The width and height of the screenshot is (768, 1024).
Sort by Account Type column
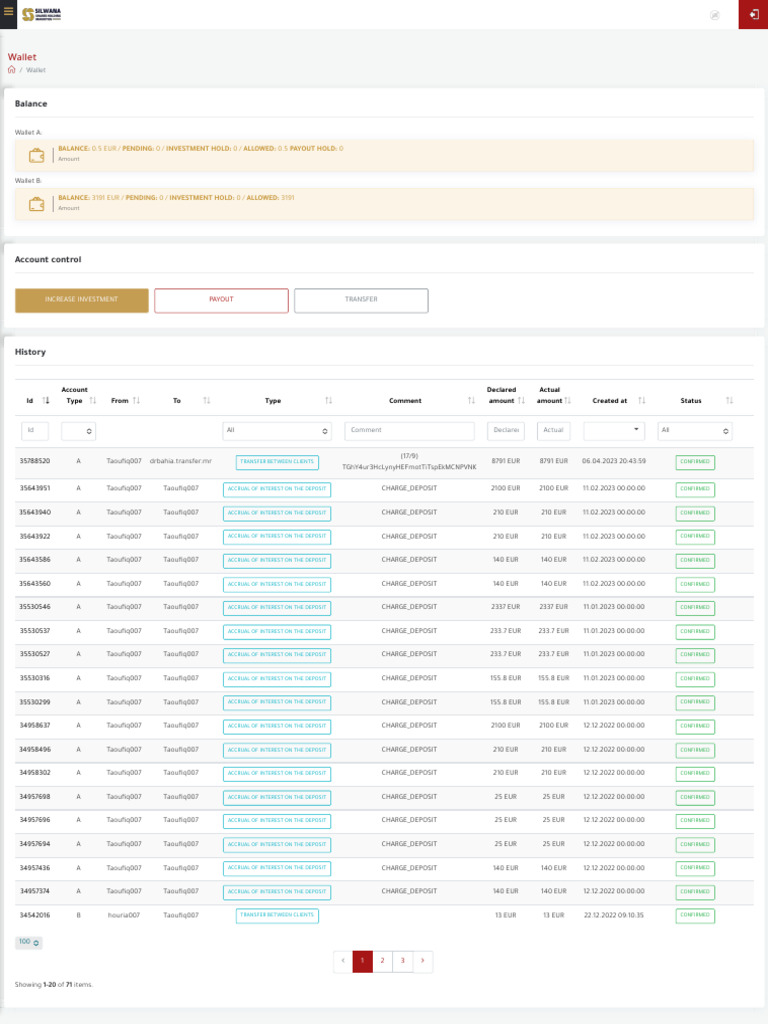[x=93, y=400]
